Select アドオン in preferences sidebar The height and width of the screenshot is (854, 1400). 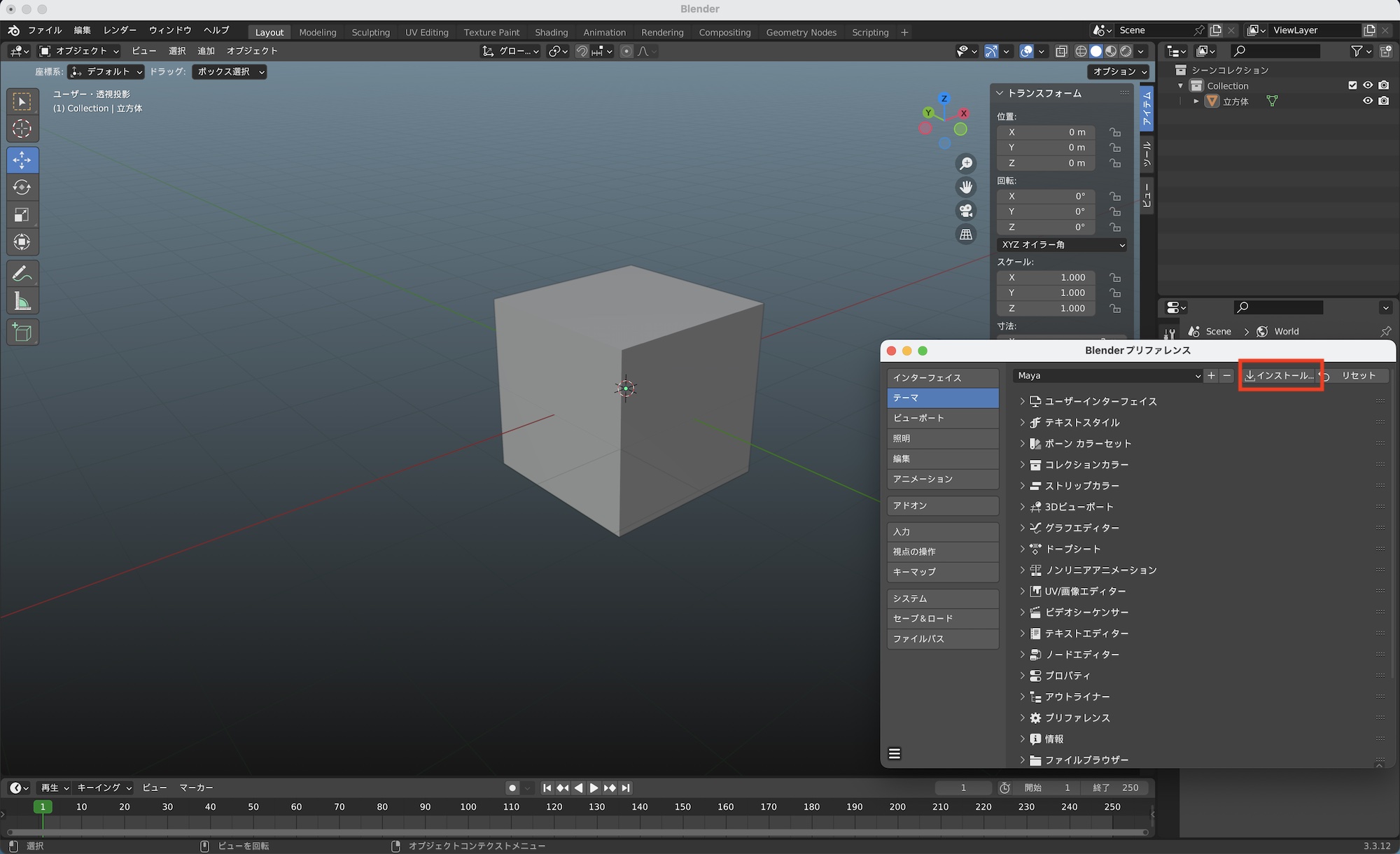(942, 505)
